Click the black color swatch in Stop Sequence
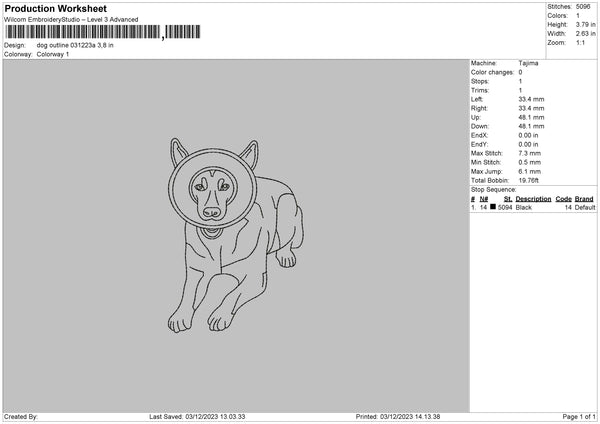The width and height of the screenshot is (600, 424). (x=493, y=207)
